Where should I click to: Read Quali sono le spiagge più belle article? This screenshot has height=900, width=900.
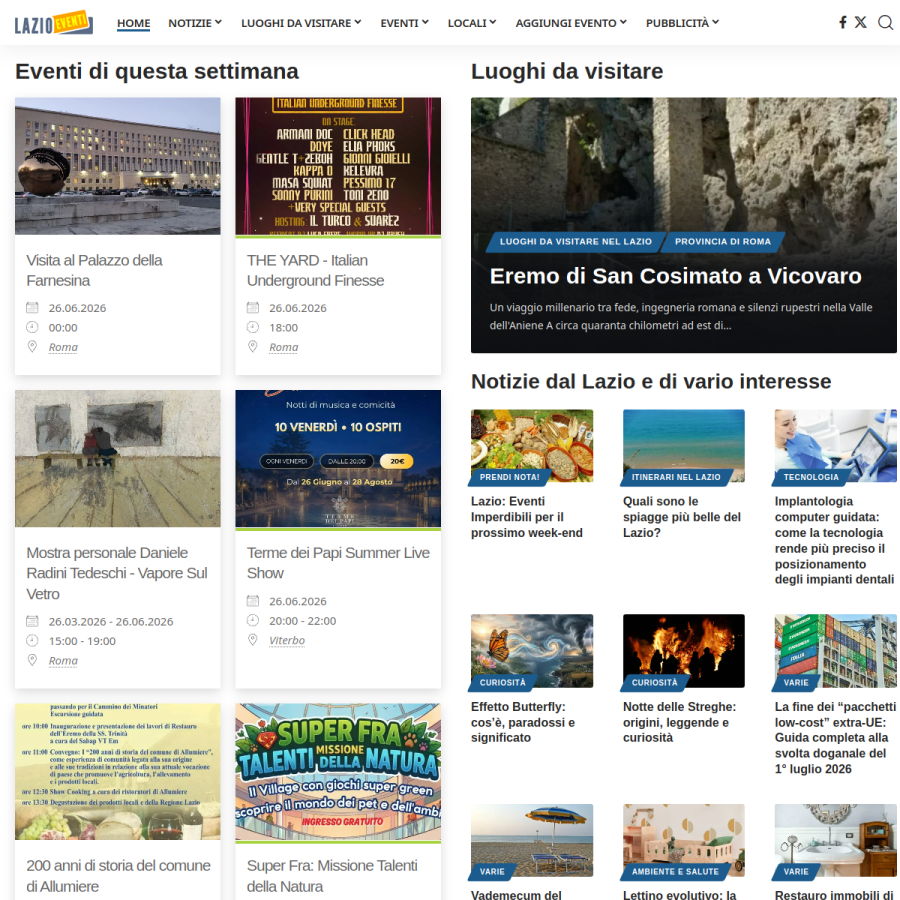pyautogui.click(x=682, y=517)
